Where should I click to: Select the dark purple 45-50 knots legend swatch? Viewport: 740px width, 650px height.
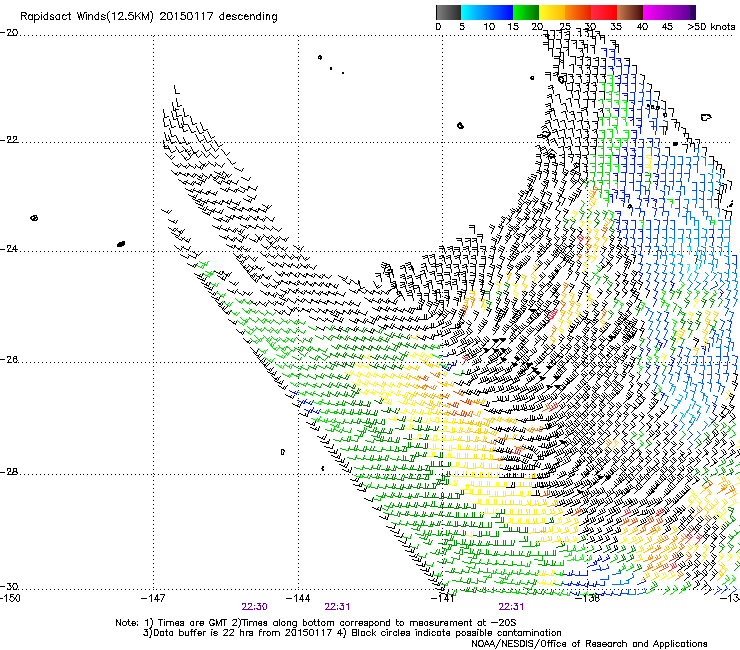[x=682, y=12]
